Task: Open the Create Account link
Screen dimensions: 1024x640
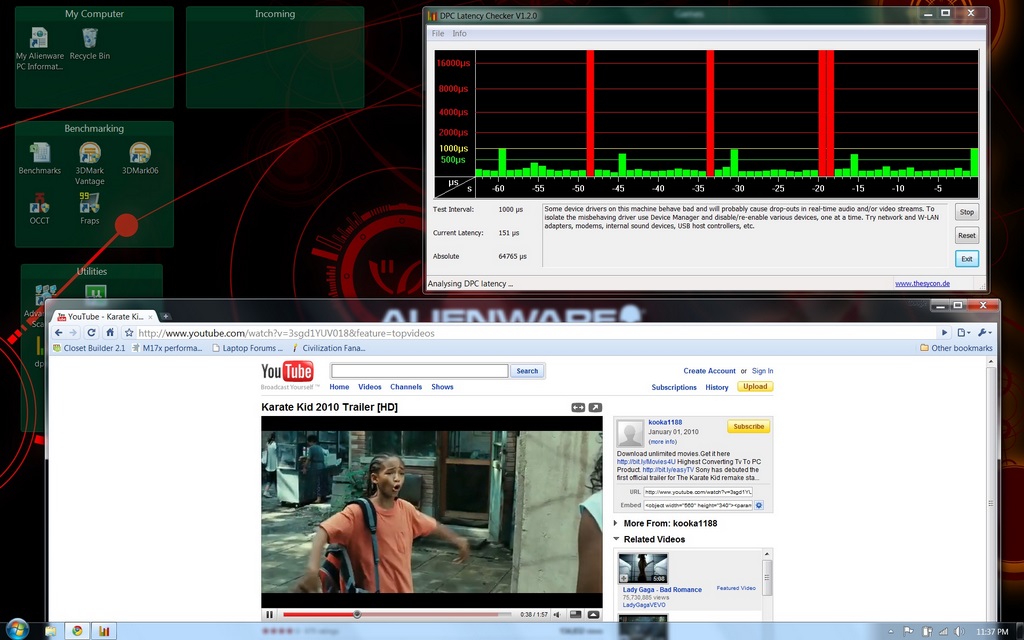Action: (709, 371)
